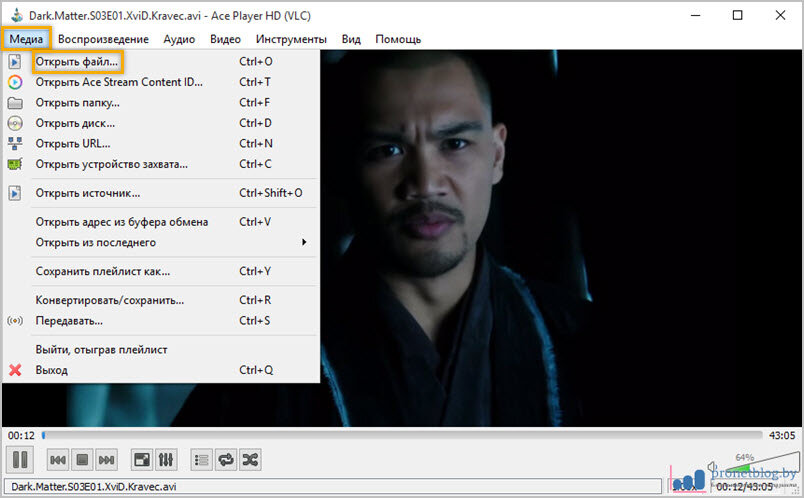Choose Передавать... stream entry
Screen dimensions: 804x498
click(x=161, y=321)
